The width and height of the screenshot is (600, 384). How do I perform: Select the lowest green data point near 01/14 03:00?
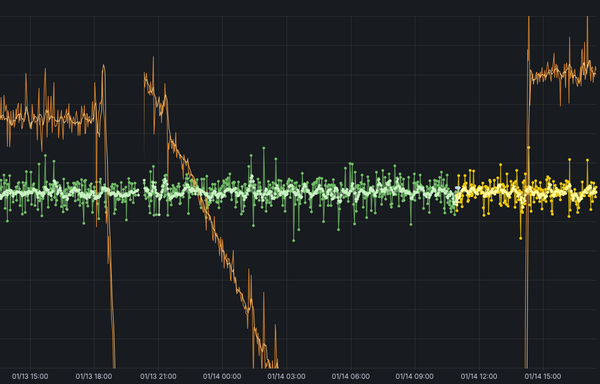coord(293,240)
